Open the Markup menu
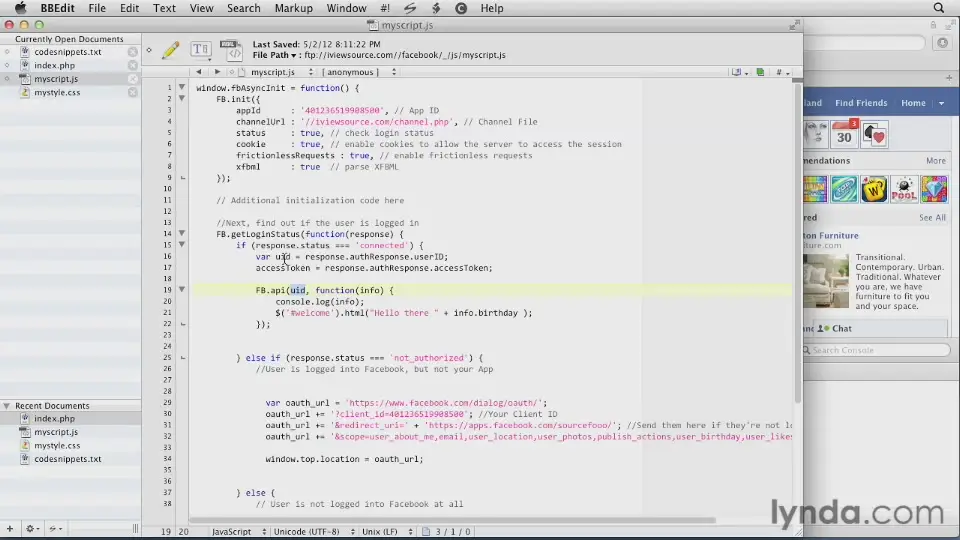The height and width of the screenshot is (540, 960). (293, 8)
